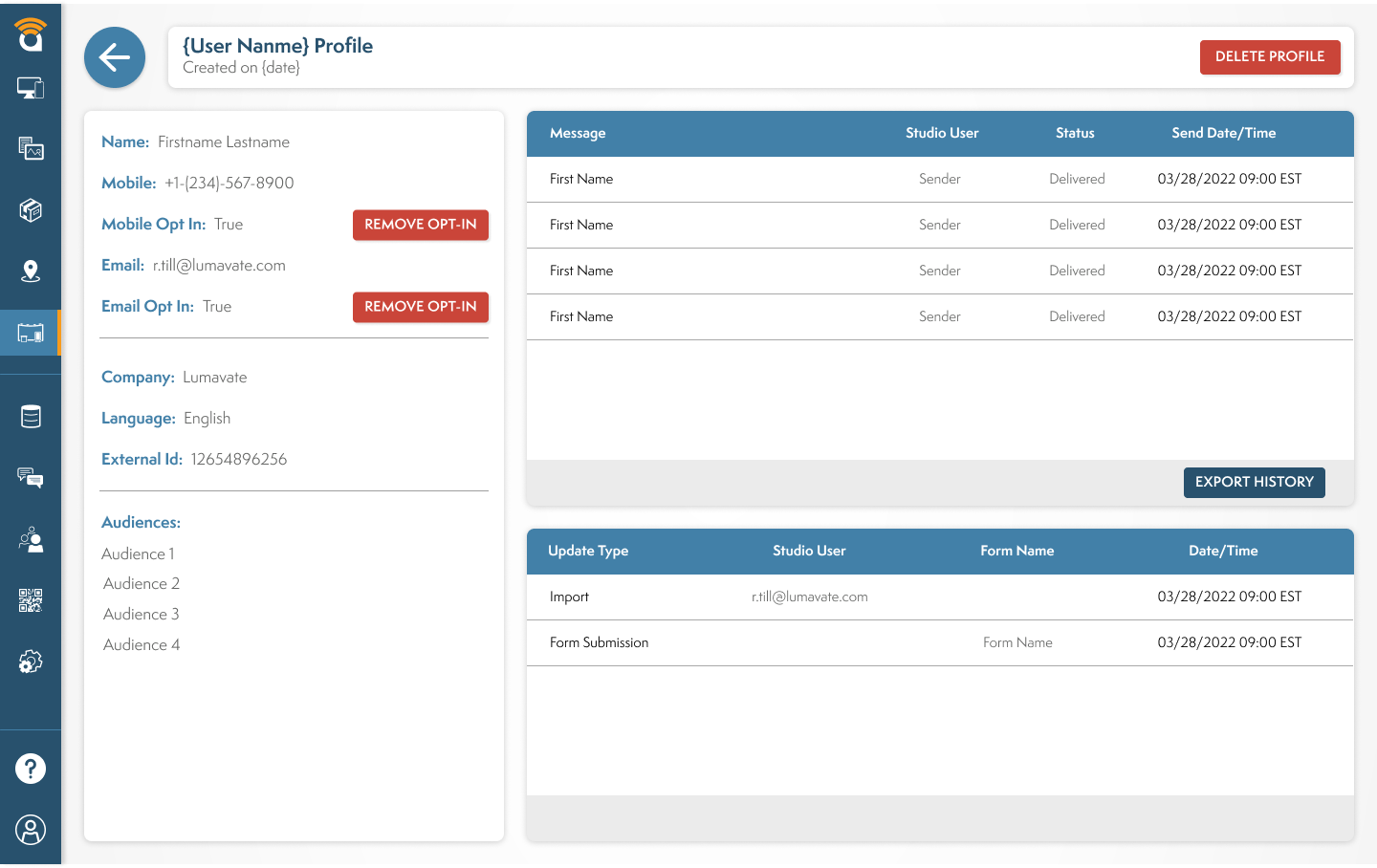Screen dimensions: 1377x868
Task: Select Audience 2 in the list
Action: [142, 583]
